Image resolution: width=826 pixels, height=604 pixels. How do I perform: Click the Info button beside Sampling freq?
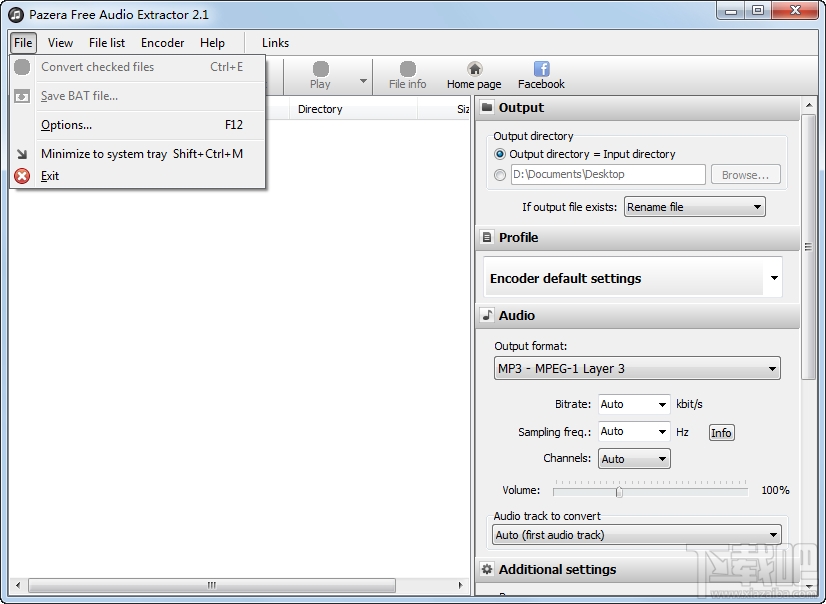(x=721, y=432)
